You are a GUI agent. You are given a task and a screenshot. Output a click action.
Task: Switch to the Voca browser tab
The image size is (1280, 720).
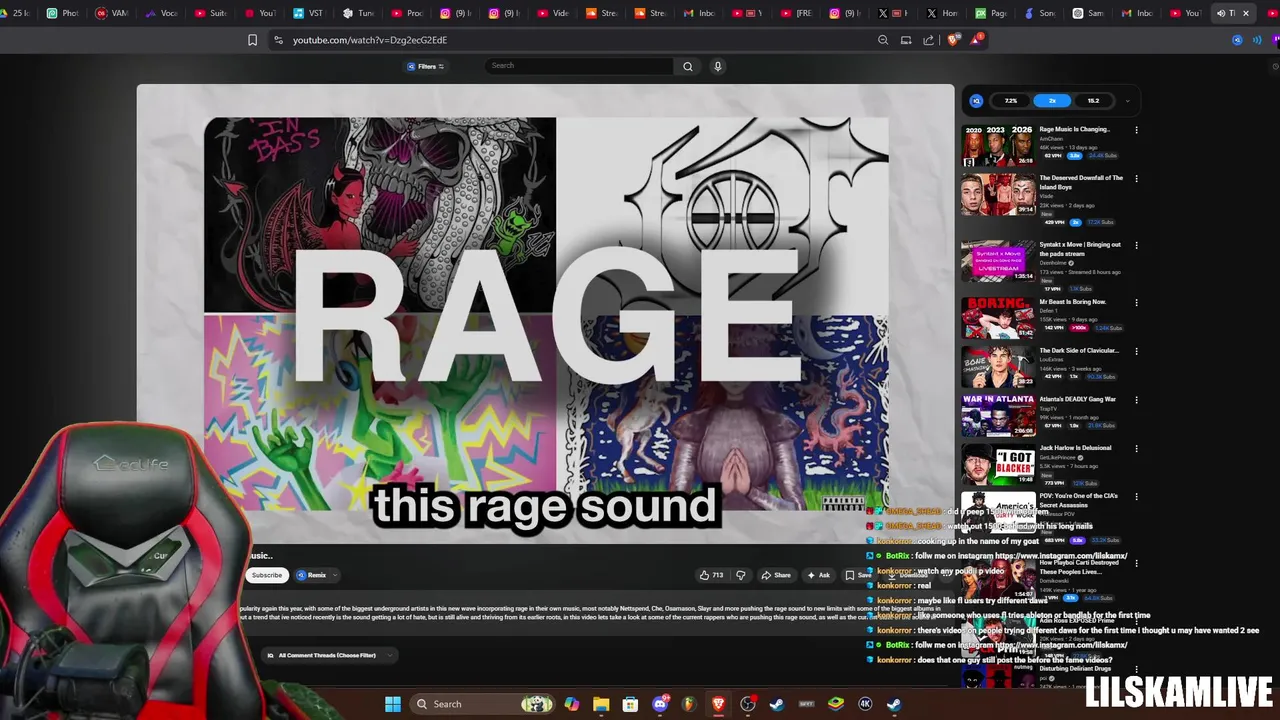click(x=162, y=13)
